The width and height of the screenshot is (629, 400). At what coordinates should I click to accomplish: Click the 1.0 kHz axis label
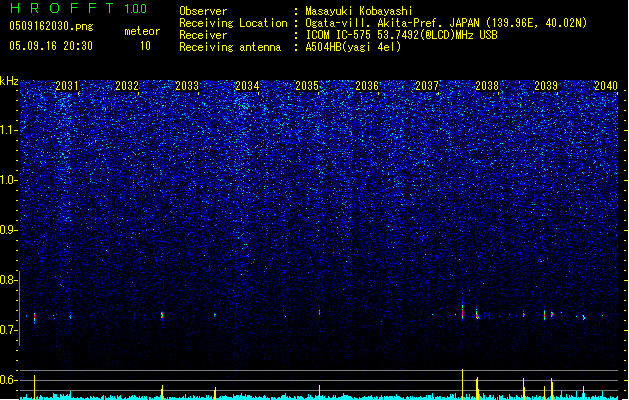(9, 180)
